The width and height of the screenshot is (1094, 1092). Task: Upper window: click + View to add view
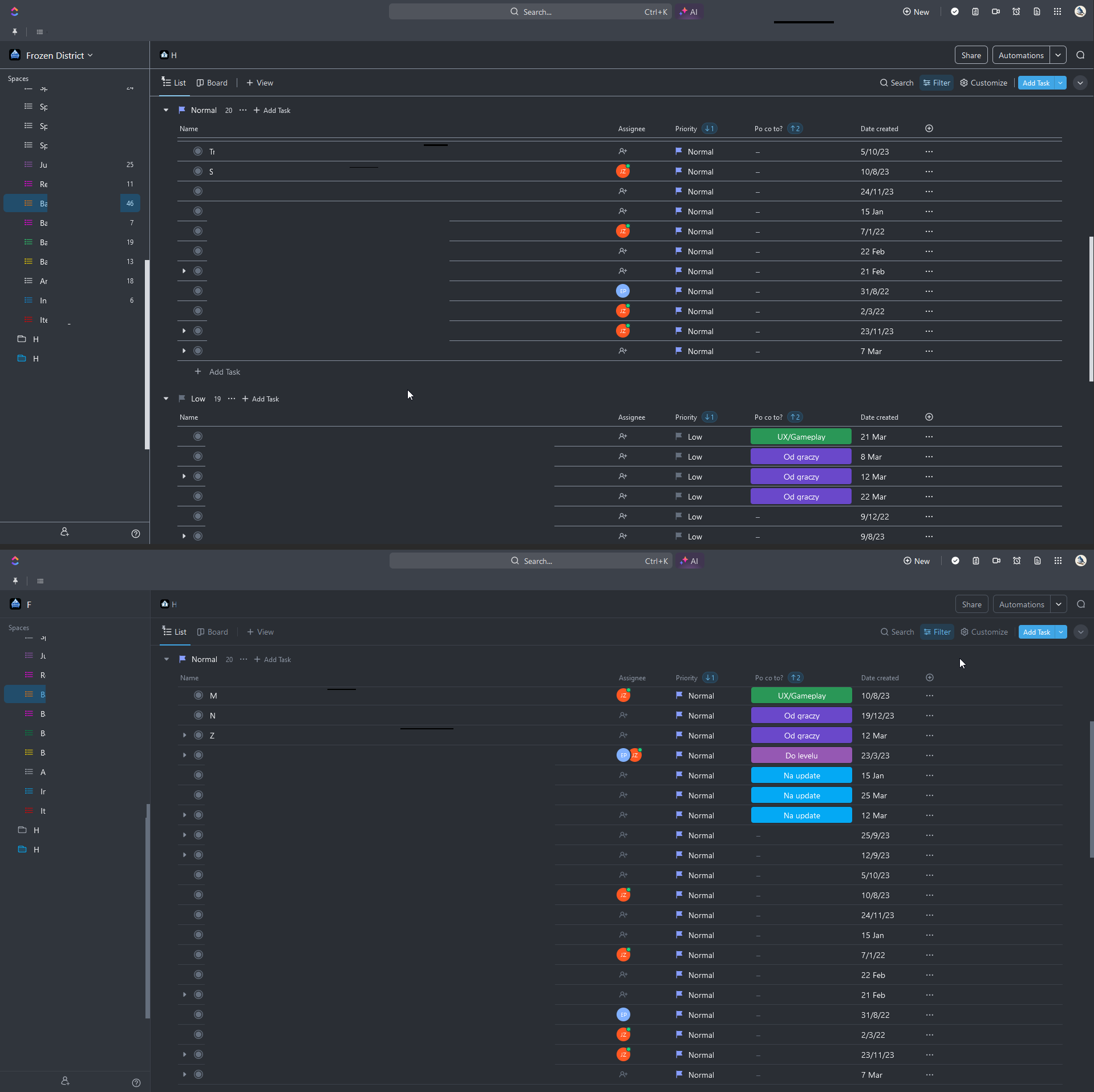[260, 83]
